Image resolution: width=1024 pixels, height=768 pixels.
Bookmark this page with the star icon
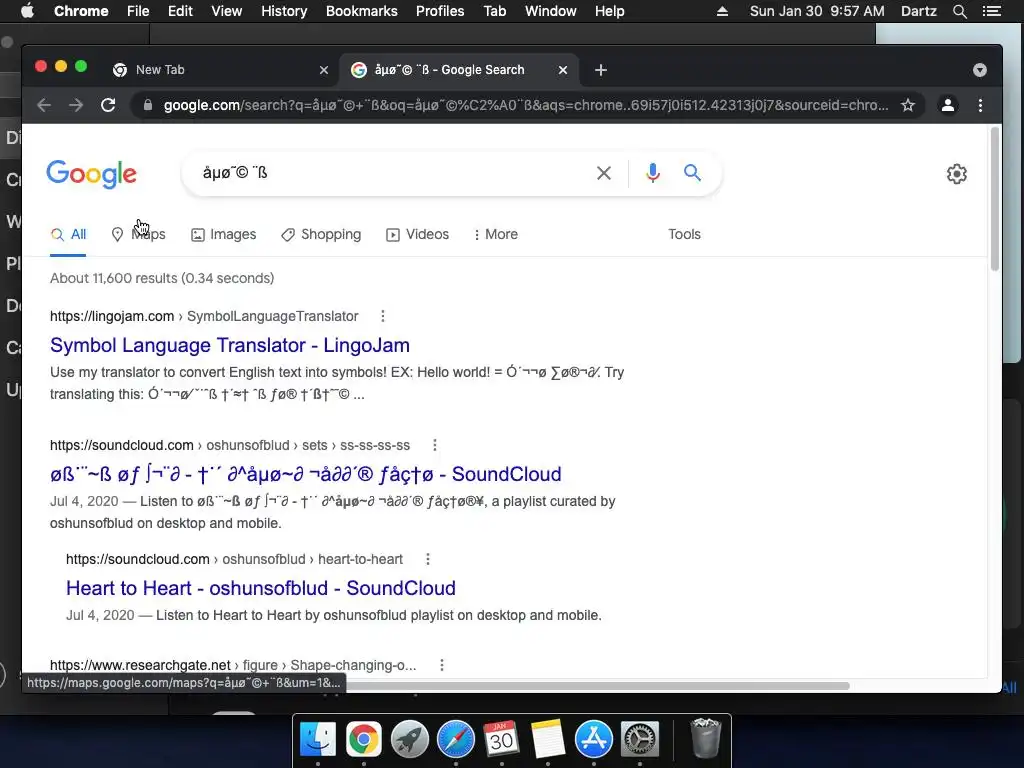coord(908,105)
